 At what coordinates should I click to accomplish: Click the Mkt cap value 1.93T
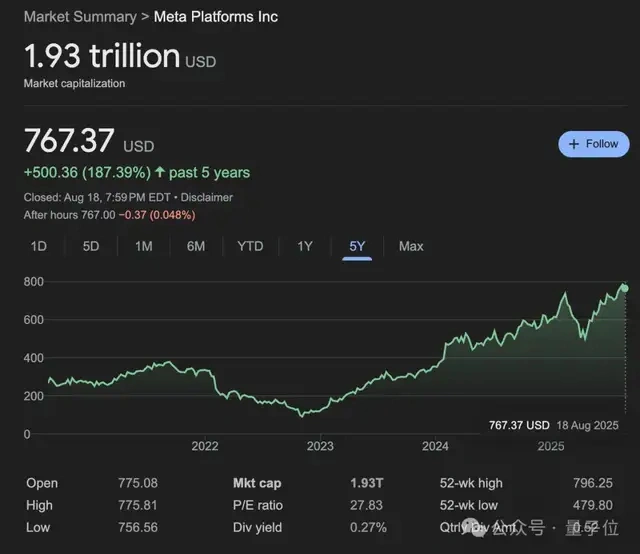click(367, 483)
